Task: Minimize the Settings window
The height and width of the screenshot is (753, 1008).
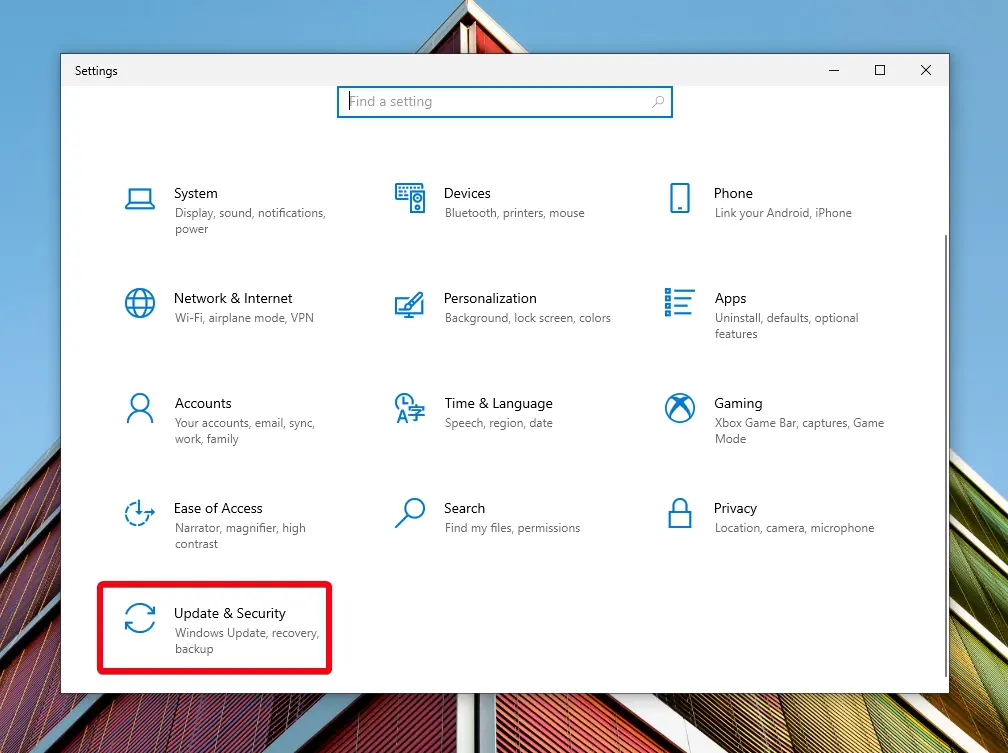Action: (x=834, y=70)
